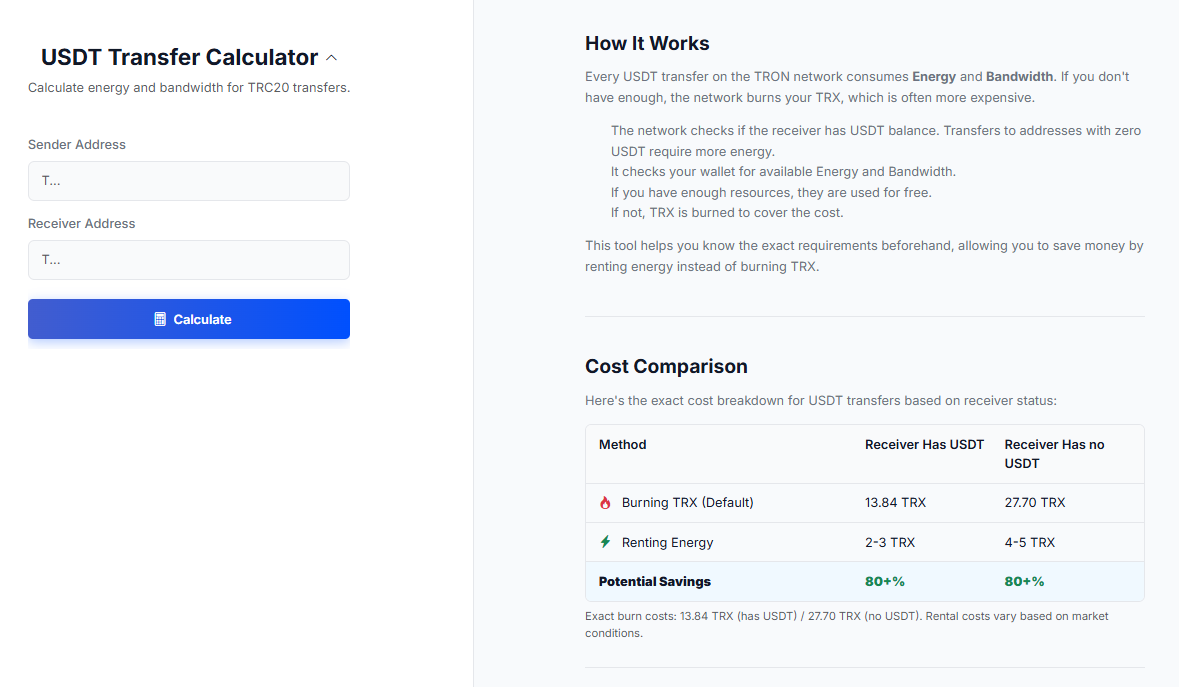Click the bold Bandwidth word in description
Image resolution: width=1179 pixels, height=687 pixels.
(1019, 77)
